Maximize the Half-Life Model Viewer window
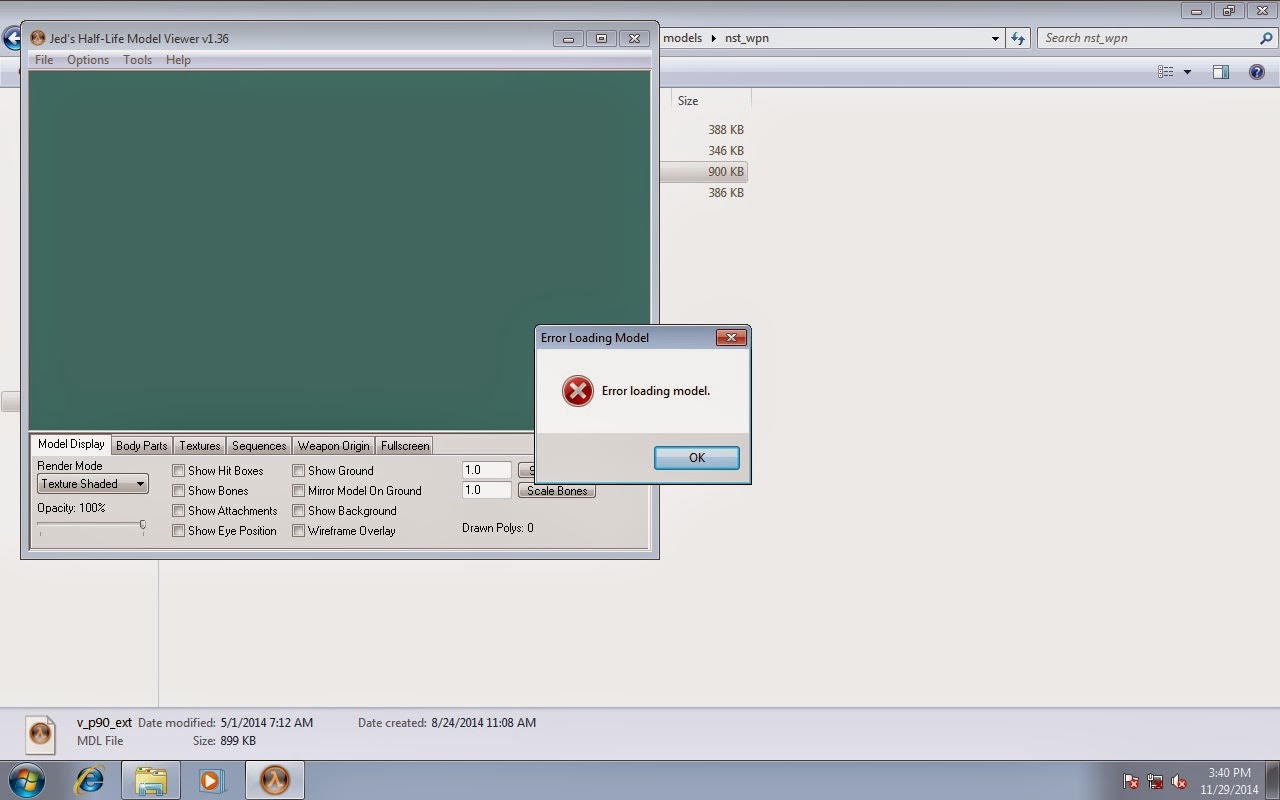The width and height of the screenshot is (1280, 800). 601,39
